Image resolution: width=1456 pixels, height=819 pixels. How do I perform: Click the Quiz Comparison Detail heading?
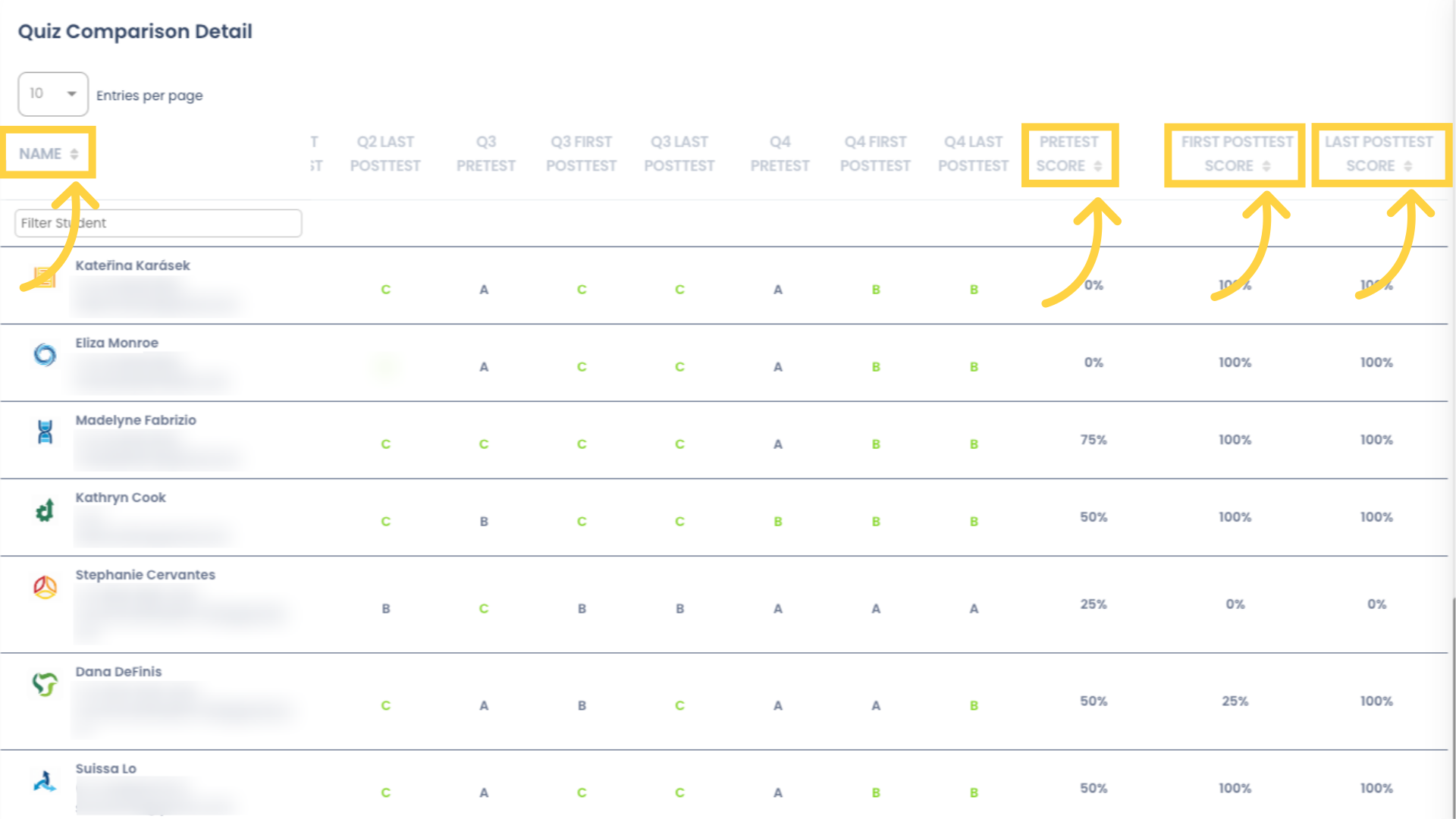(x=135, y=31)
